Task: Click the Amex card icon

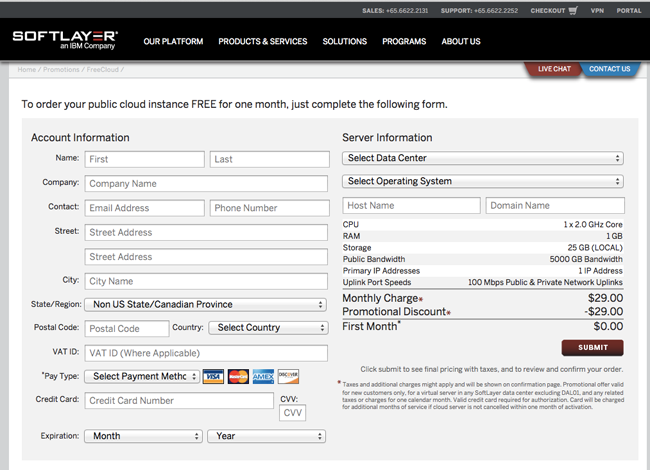Action: tap(263, 377)
